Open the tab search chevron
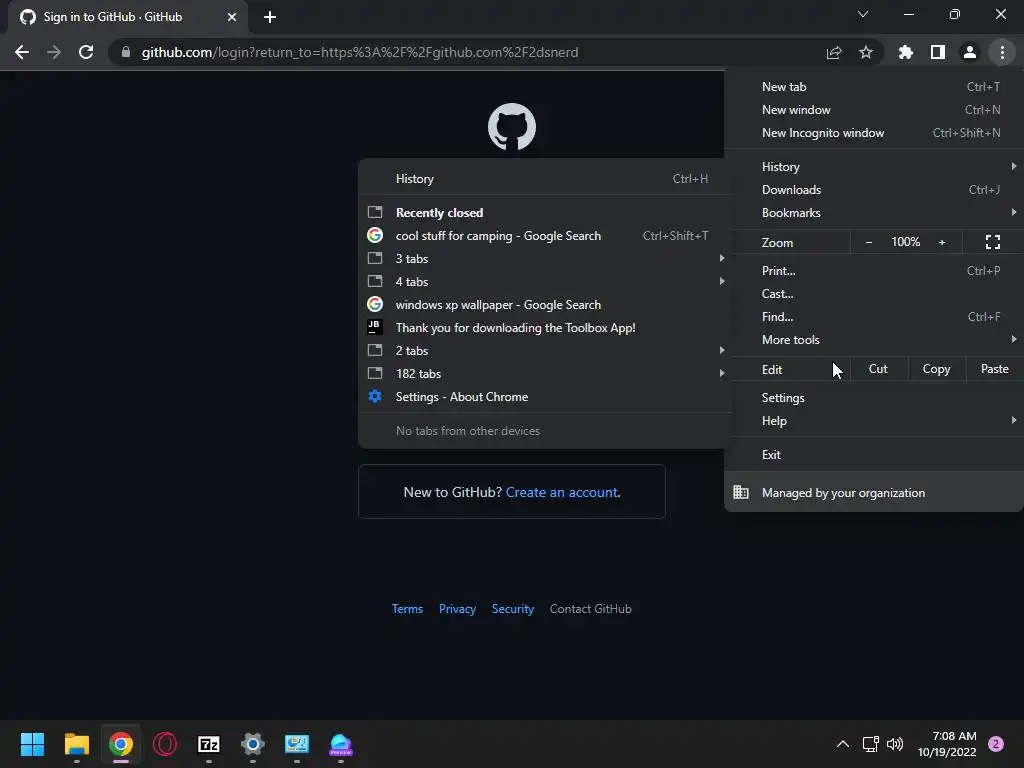This screenshot has height=768, width=1024. tap(863, 14)
